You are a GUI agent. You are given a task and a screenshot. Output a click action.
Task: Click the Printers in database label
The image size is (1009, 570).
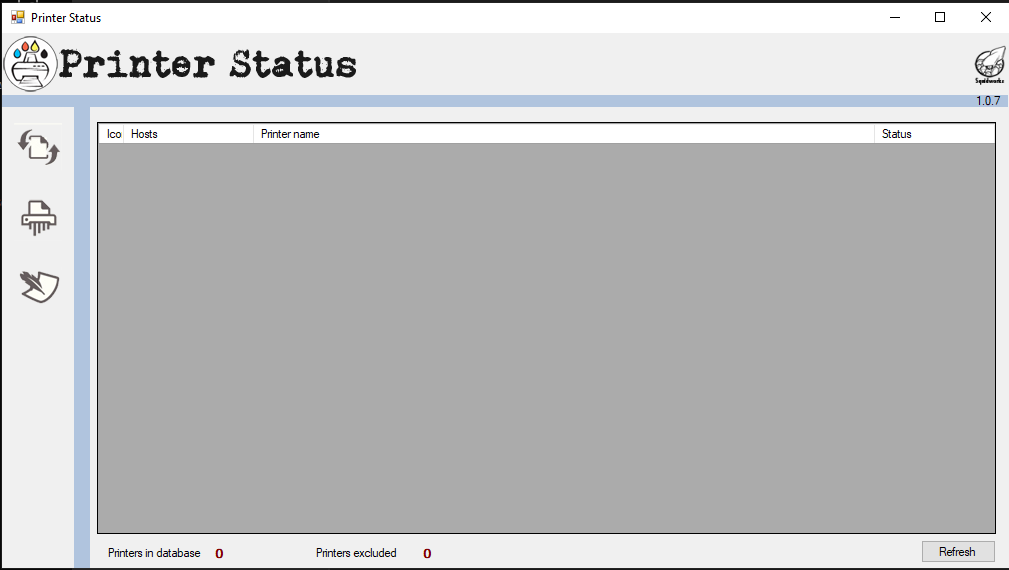(154, 553)
